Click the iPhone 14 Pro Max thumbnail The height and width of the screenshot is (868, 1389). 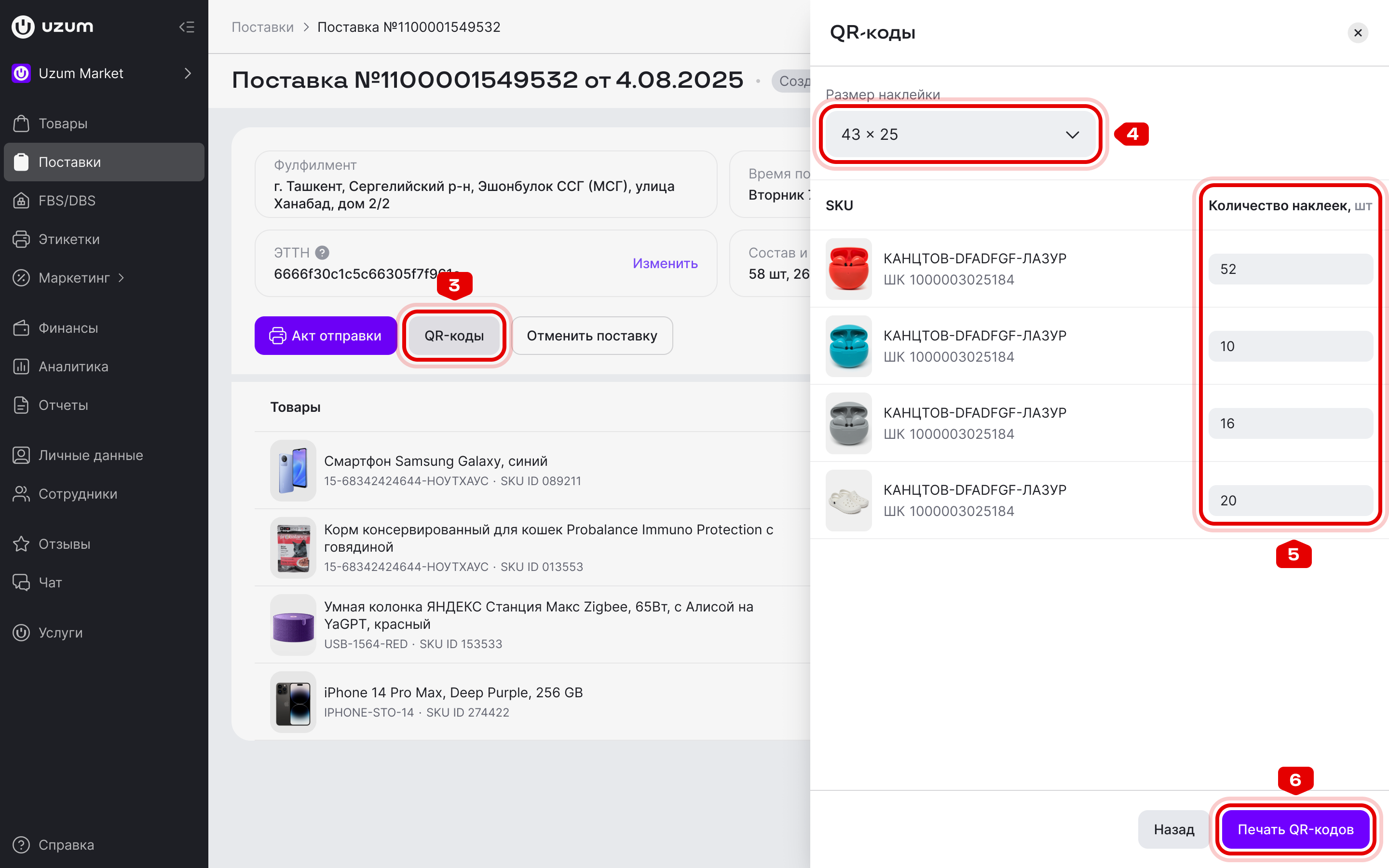(x=293, y=702)
